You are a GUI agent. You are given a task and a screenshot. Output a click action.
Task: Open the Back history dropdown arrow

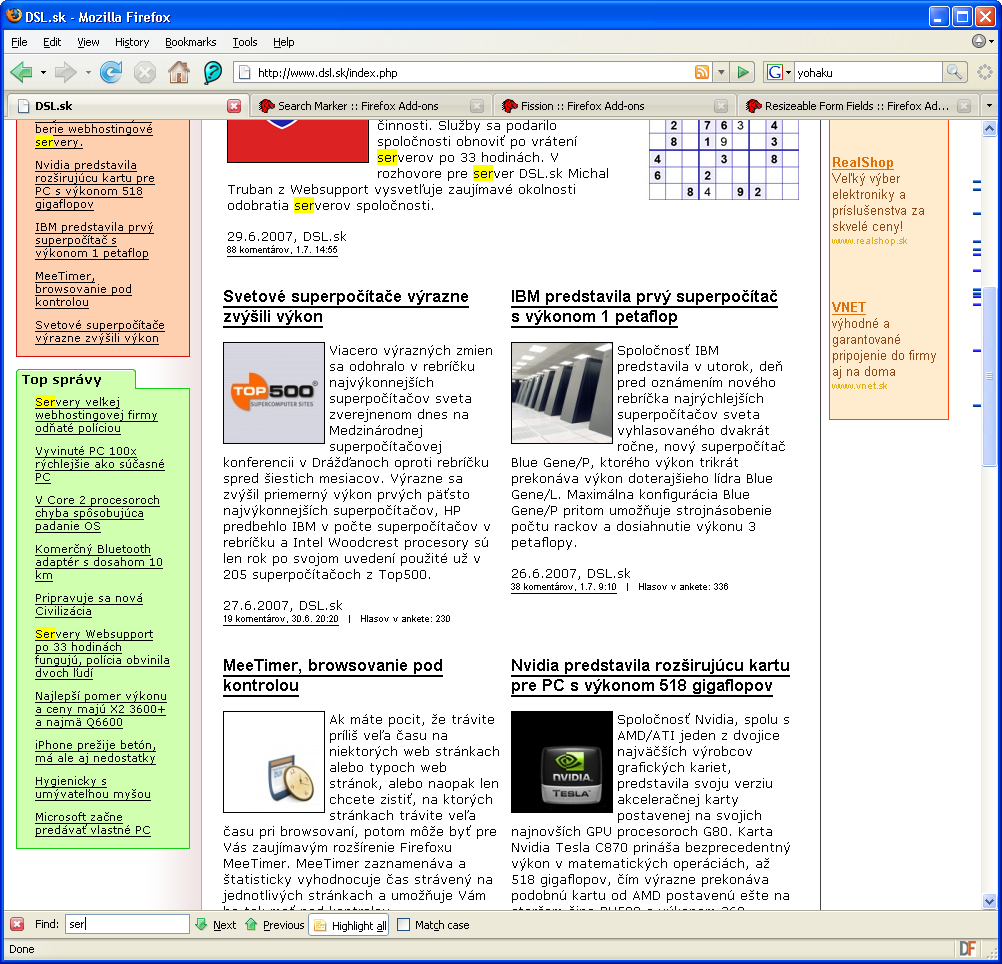[43, 72]
